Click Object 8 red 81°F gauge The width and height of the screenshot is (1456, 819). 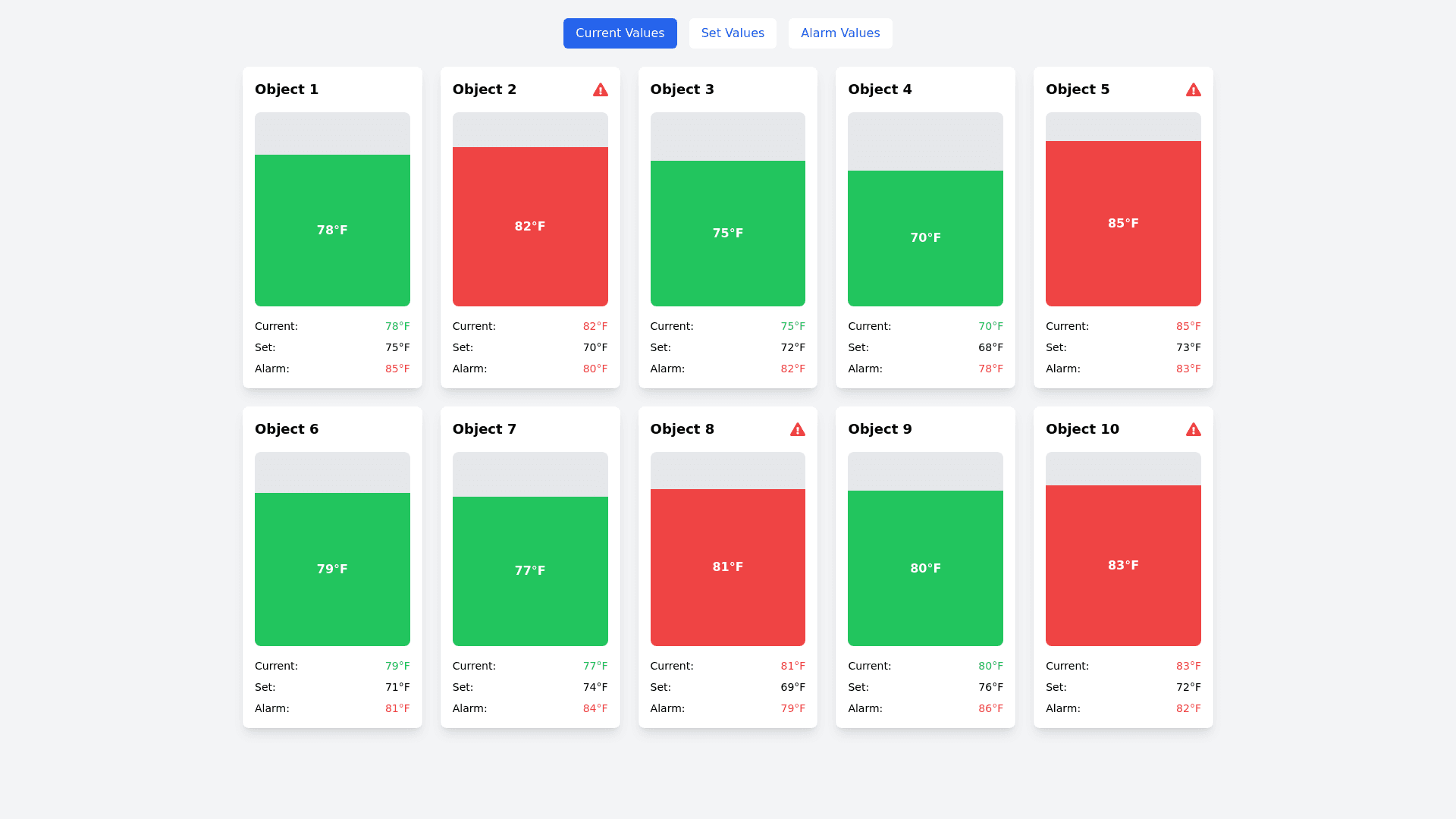click(x=727, y=566)
